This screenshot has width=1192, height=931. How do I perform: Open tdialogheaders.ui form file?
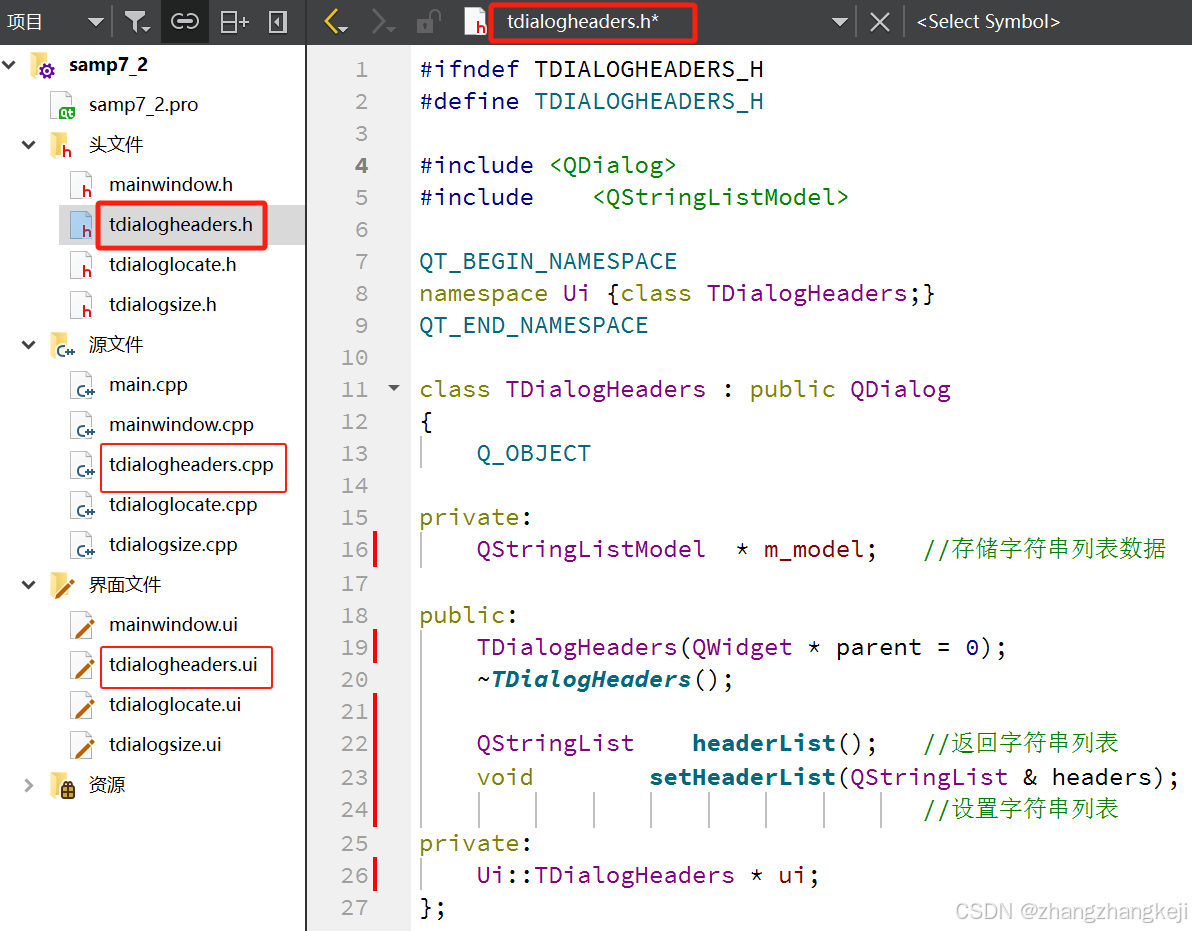(x=183, y=665)
